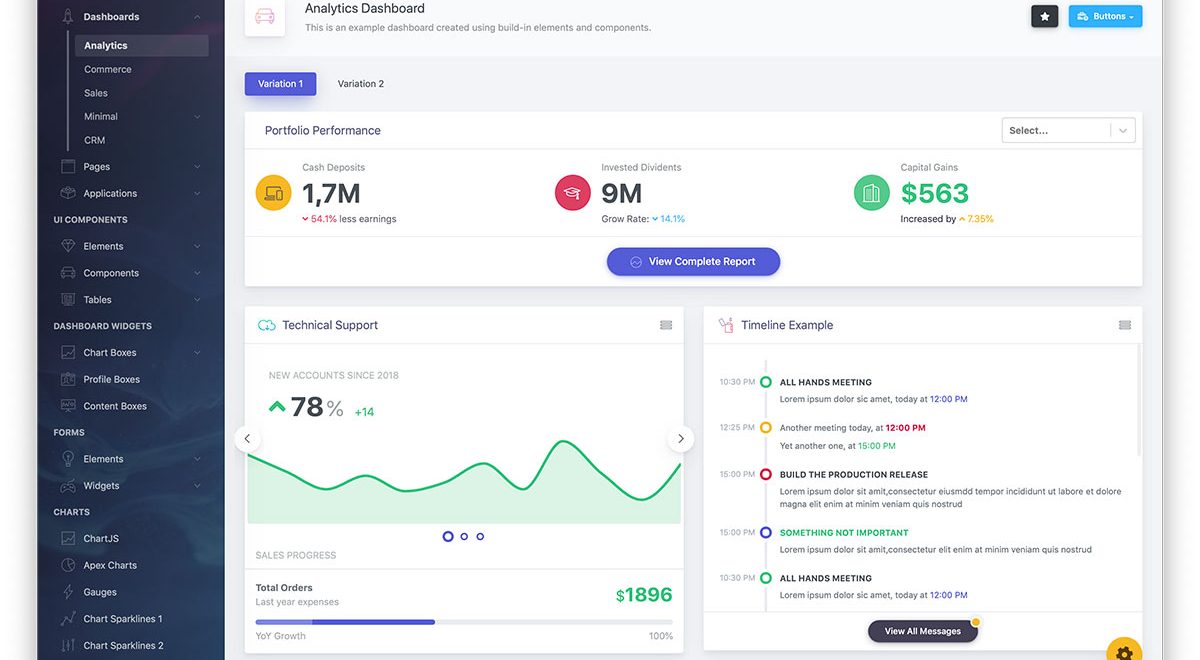This screenshot has width=1200, height=660.
Task: Open the Technical Support card menu icon
Action: pyautogui.click(x=666, y=325)
